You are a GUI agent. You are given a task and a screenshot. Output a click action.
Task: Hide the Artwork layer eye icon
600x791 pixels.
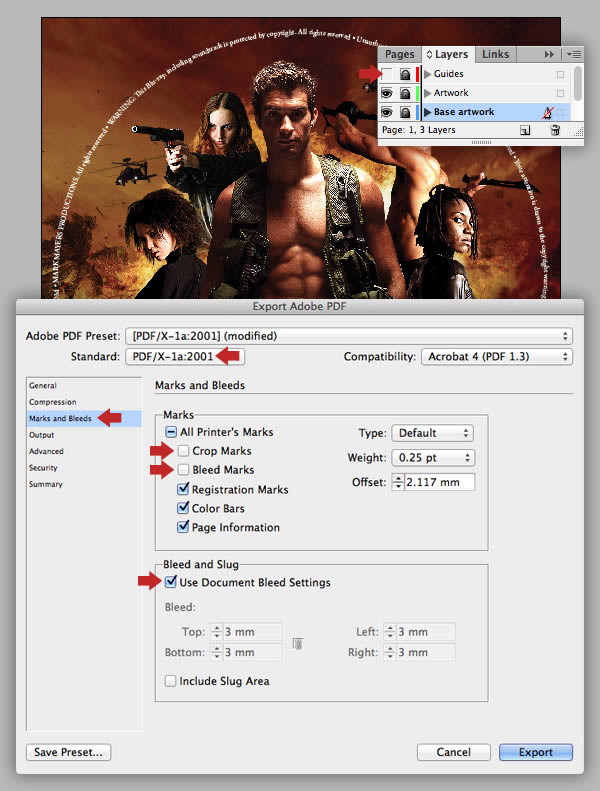click(x=387, y=93)
